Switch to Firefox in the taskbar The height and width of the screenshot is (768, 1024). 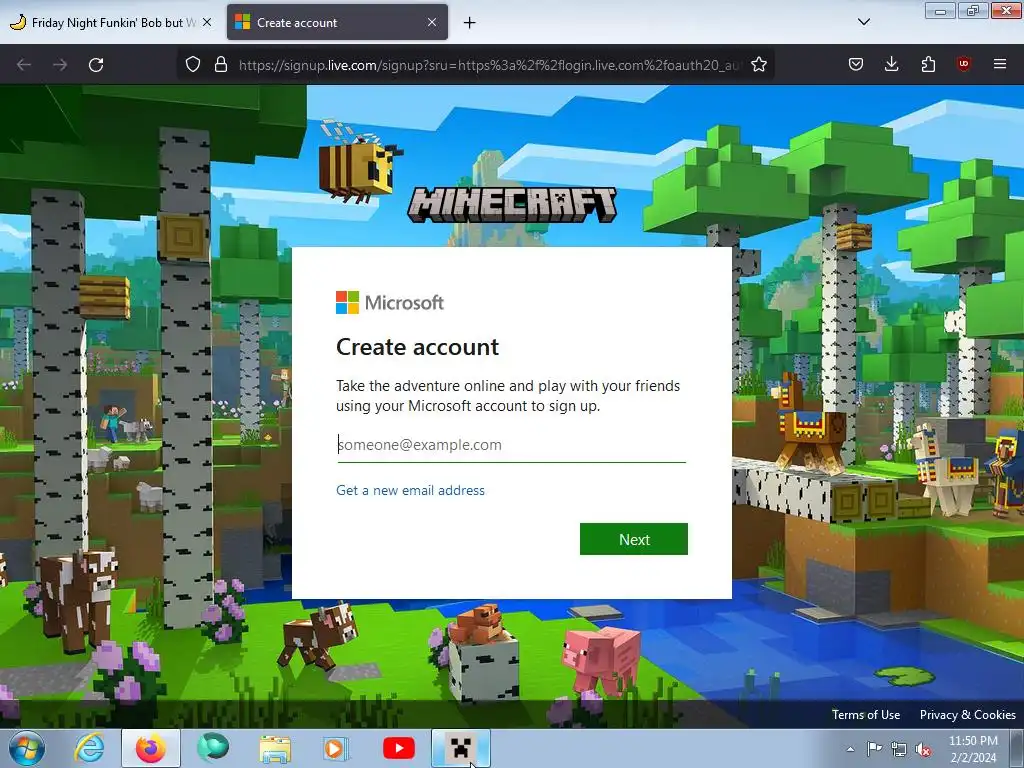click(x=151, y=748)
